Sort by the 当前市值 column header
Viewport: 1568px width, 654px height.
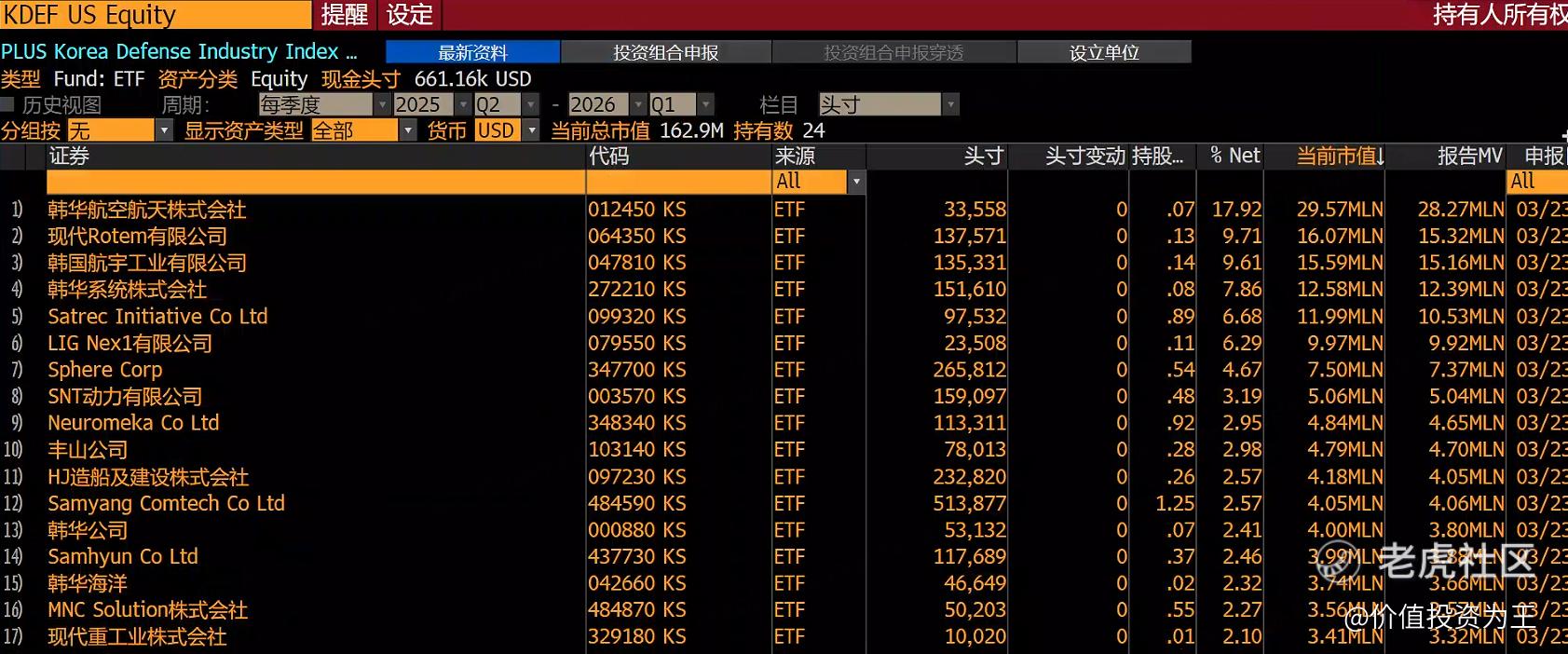pyautogui.click(x=1340, y=156)
